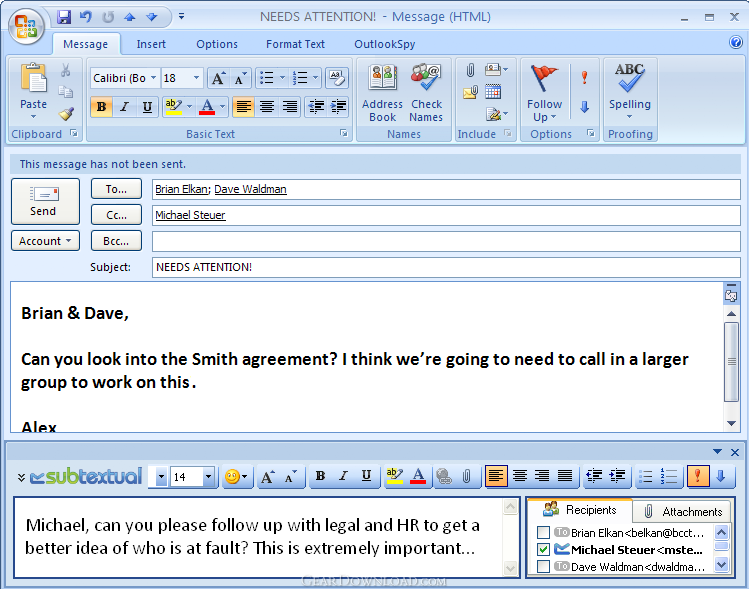Click the Bcc... button

point(116,241)
